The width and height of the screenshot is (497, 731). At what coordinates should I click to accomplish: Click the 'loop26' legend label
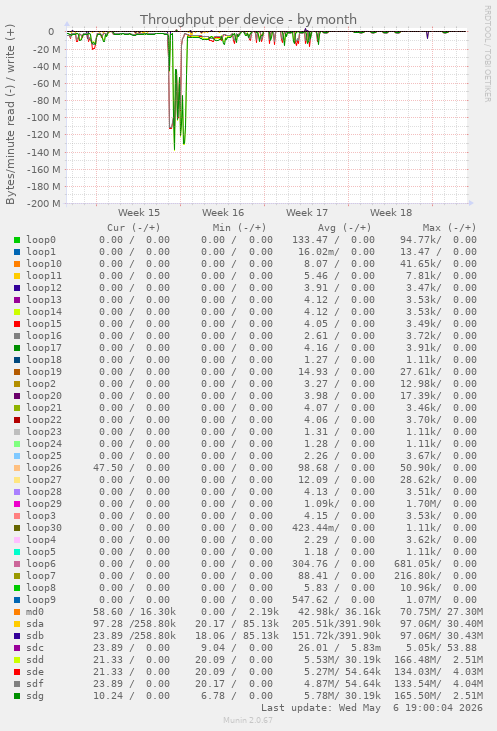pyautogui.click(x=44, y=468)
